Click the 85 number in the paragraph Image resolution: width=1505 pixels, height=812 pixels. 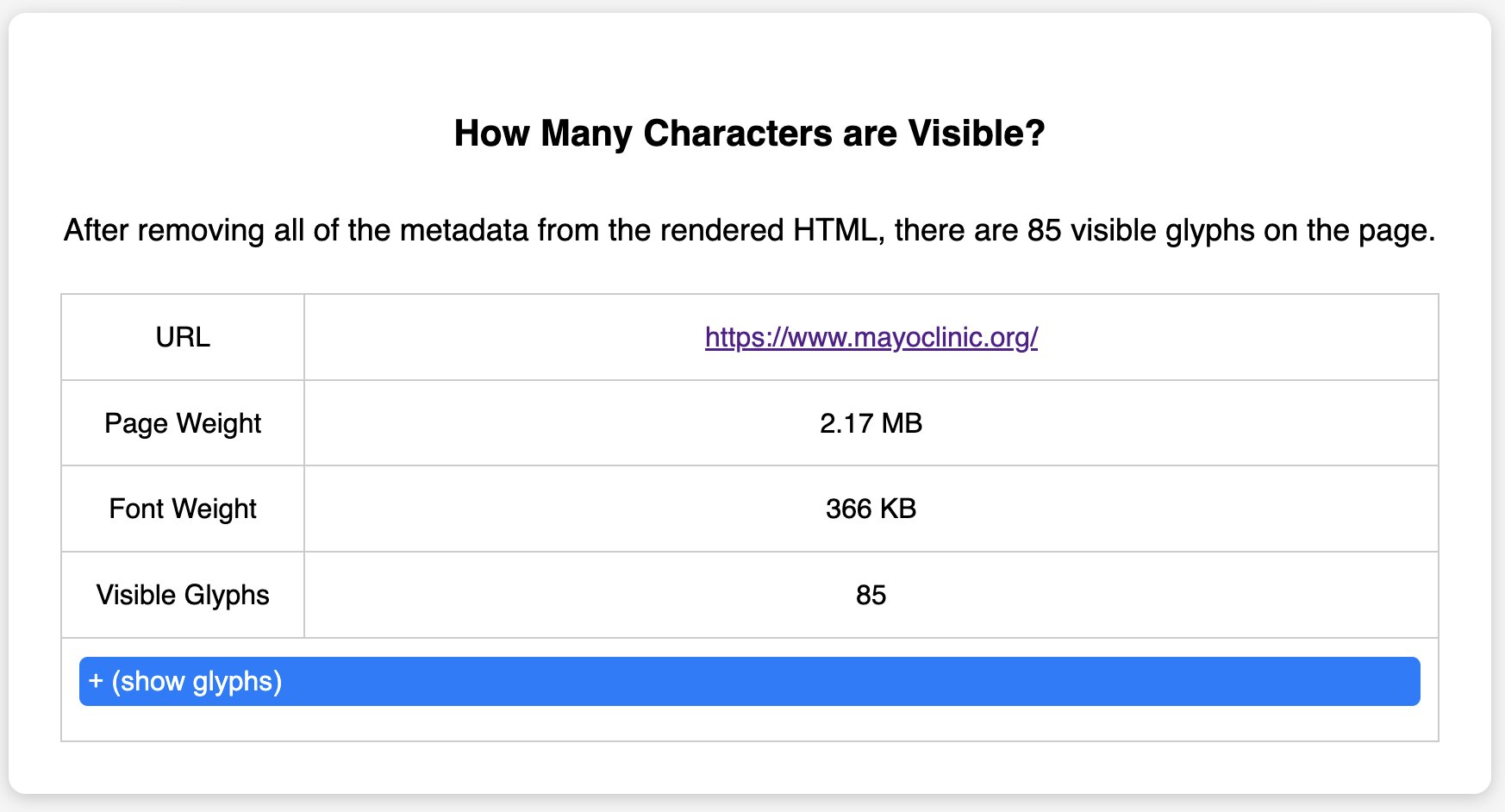point(1043,229)
